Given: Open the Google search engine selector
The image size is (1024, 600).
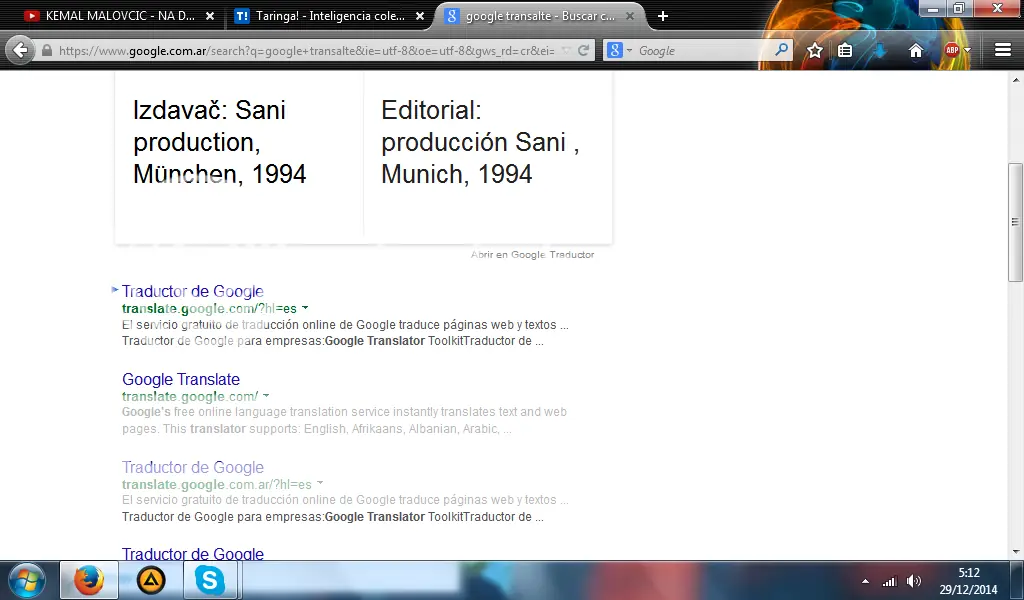Looking at the screenshot, I should [618, 50].
